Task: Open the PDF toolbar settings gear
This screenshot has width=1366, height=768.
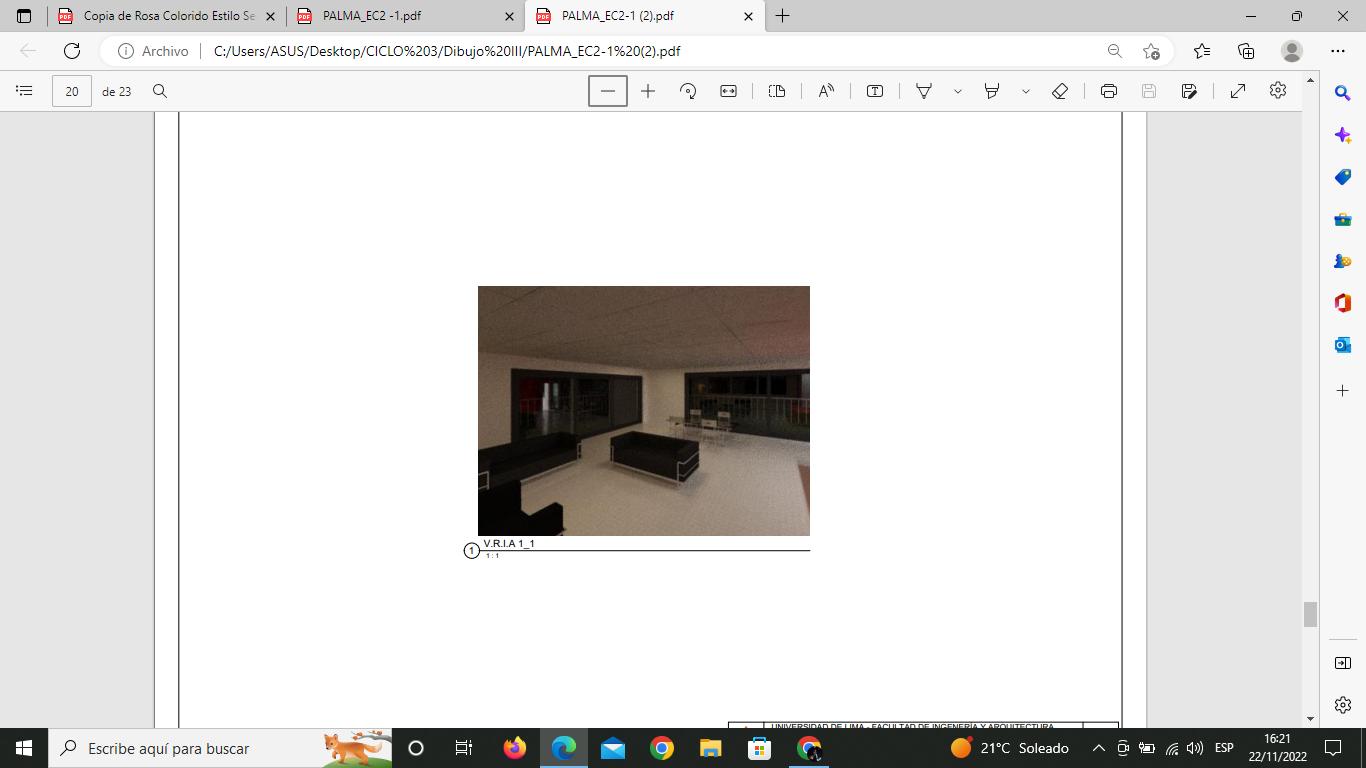Action: click(x=1278, y=91)
